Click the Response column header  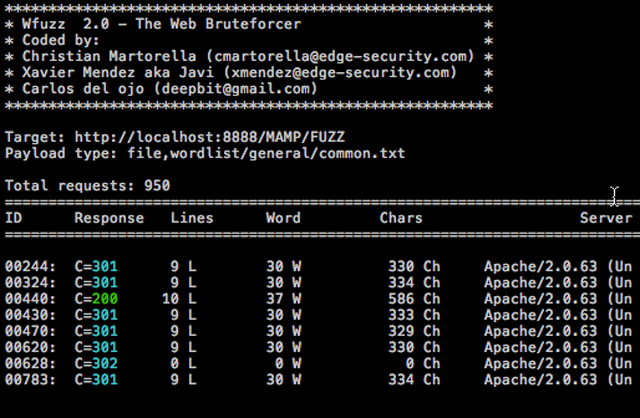109,218
